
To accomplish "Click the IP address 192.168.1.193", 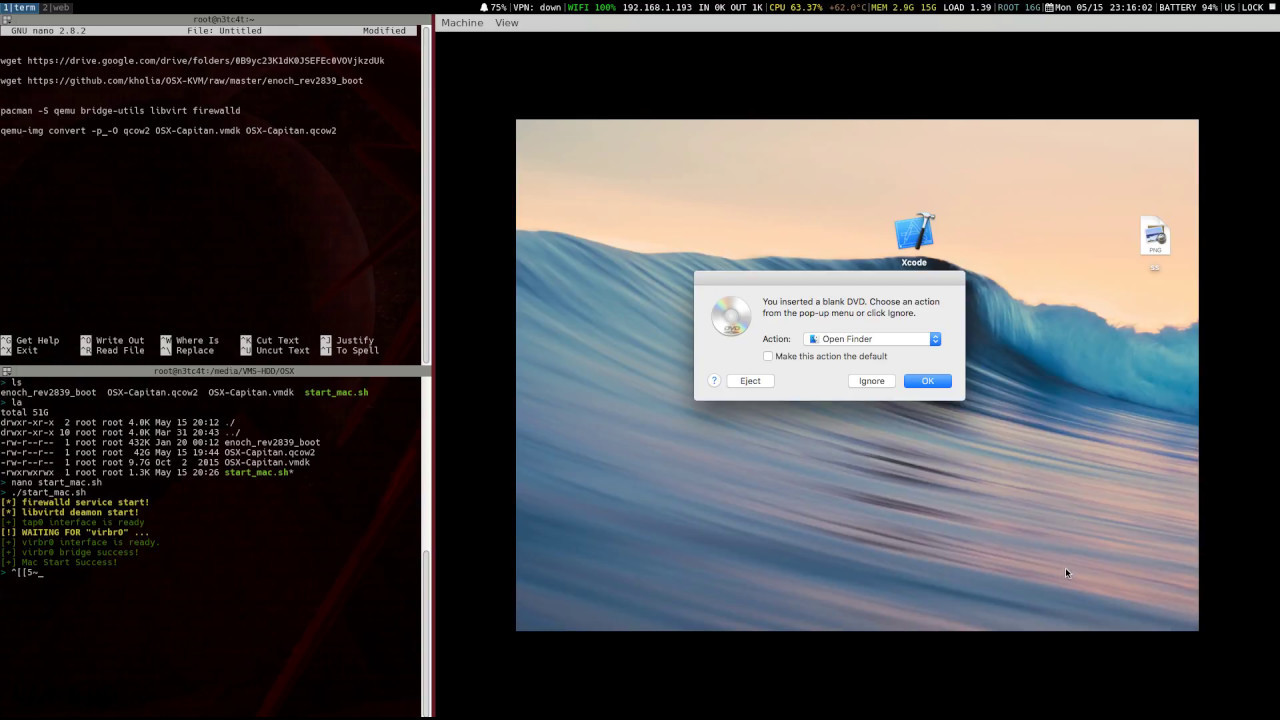I will pos(657,7).
